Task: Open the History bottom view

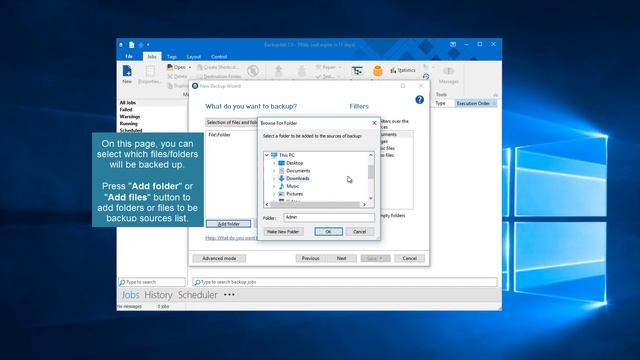Action: [158, 295]
